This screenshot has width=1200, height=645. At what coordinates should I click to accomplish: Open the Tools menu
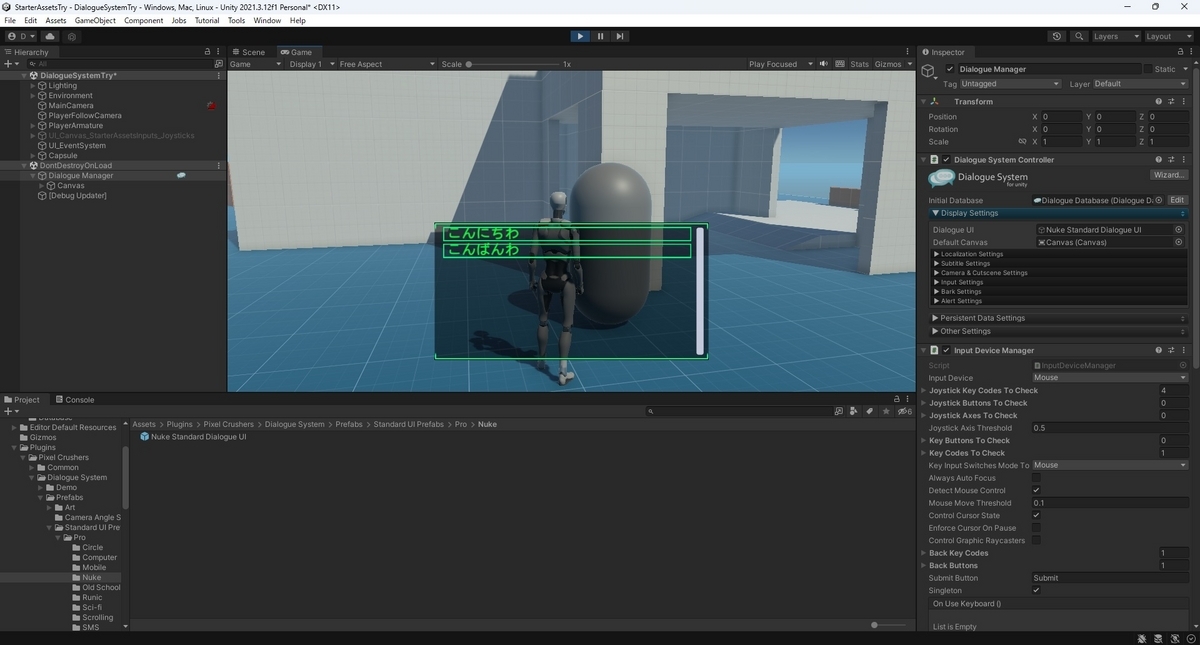[236, 20]
